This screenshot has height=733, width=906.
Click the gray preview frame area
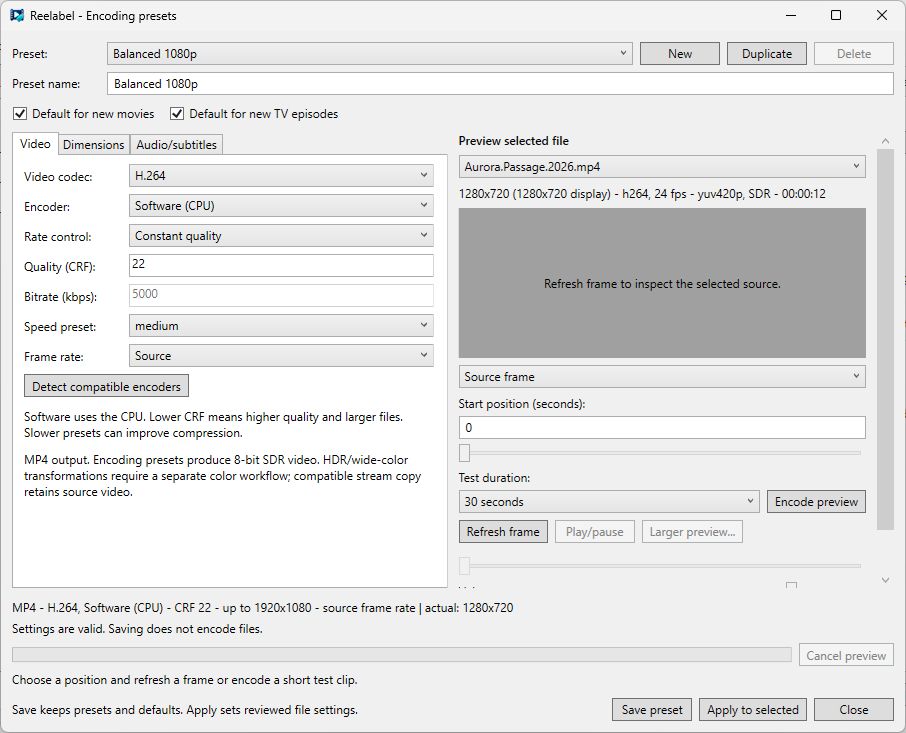pos(662,283)
